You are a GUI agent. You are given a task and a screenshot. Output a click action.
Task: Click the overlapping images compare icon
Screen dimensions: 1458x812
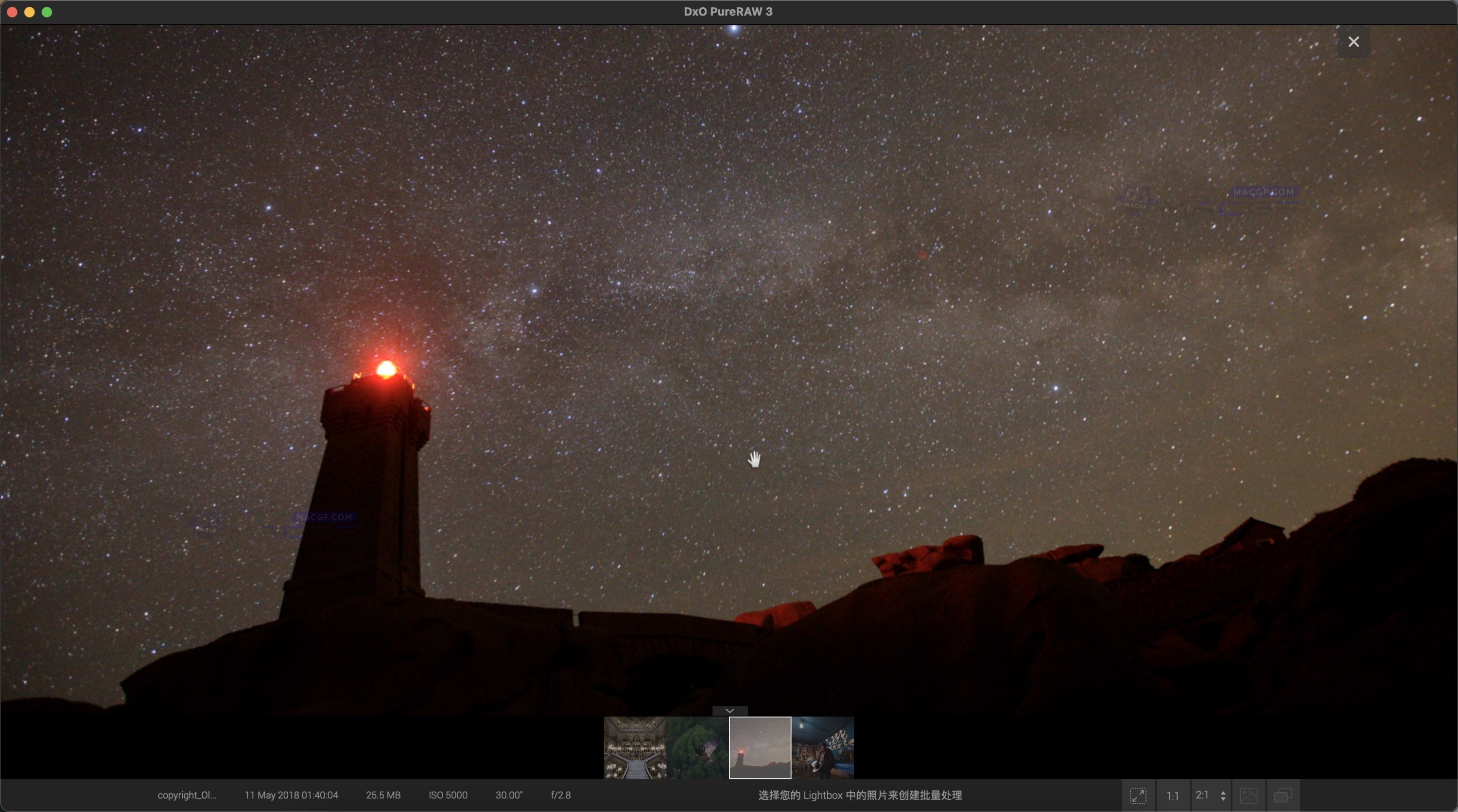1283,795
